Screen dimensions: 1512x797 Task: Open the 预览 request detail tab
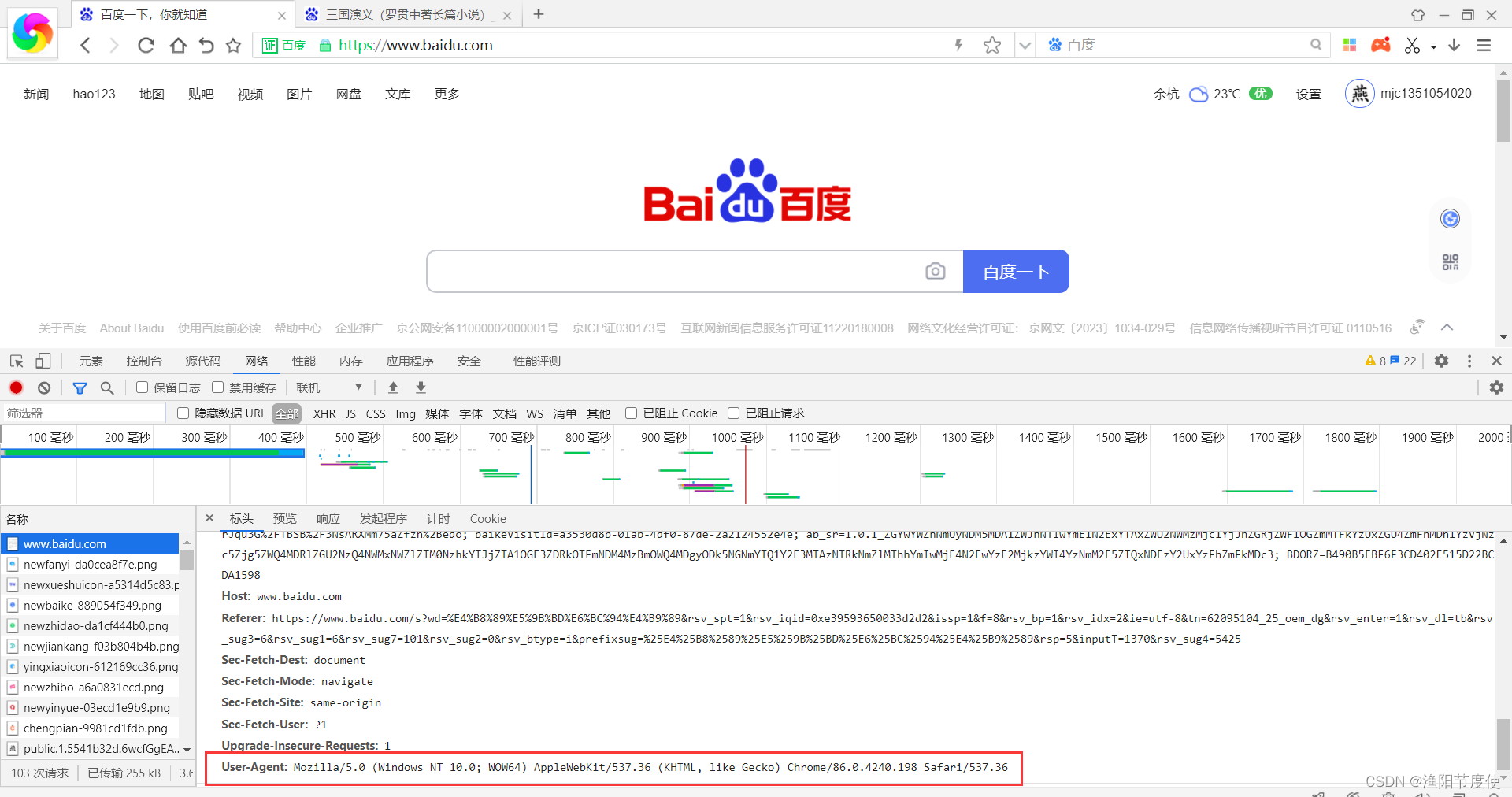coord(285,518)
